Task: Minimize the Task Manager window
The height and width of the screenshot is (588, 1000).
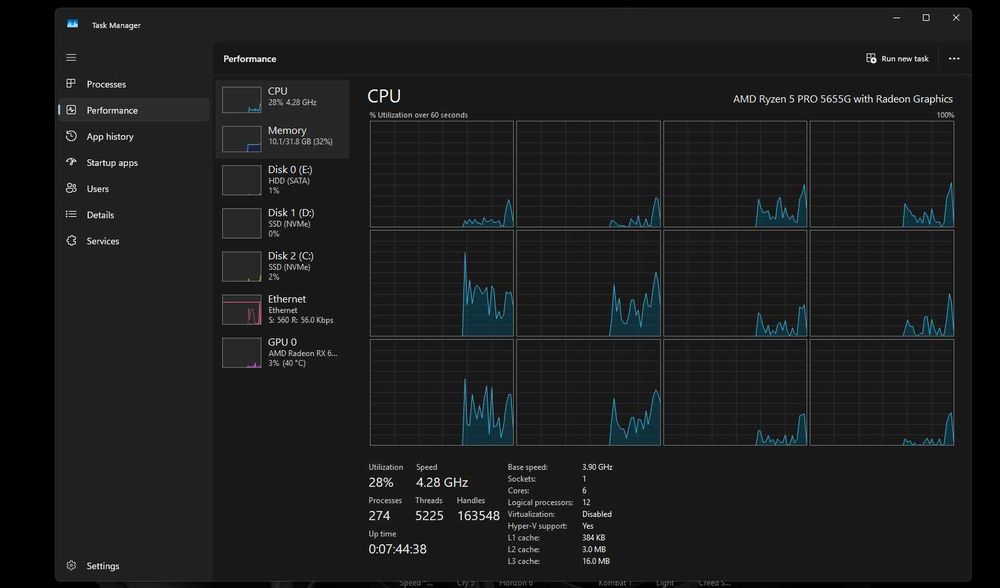Action: click(x=897, y=18)
